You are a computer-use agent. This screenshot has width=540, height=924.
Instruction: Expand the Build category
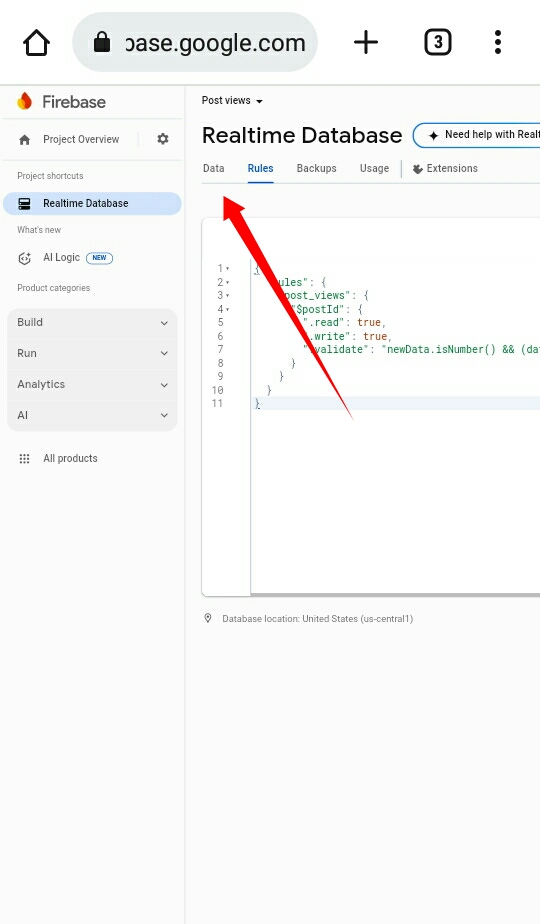pos(93,322)
